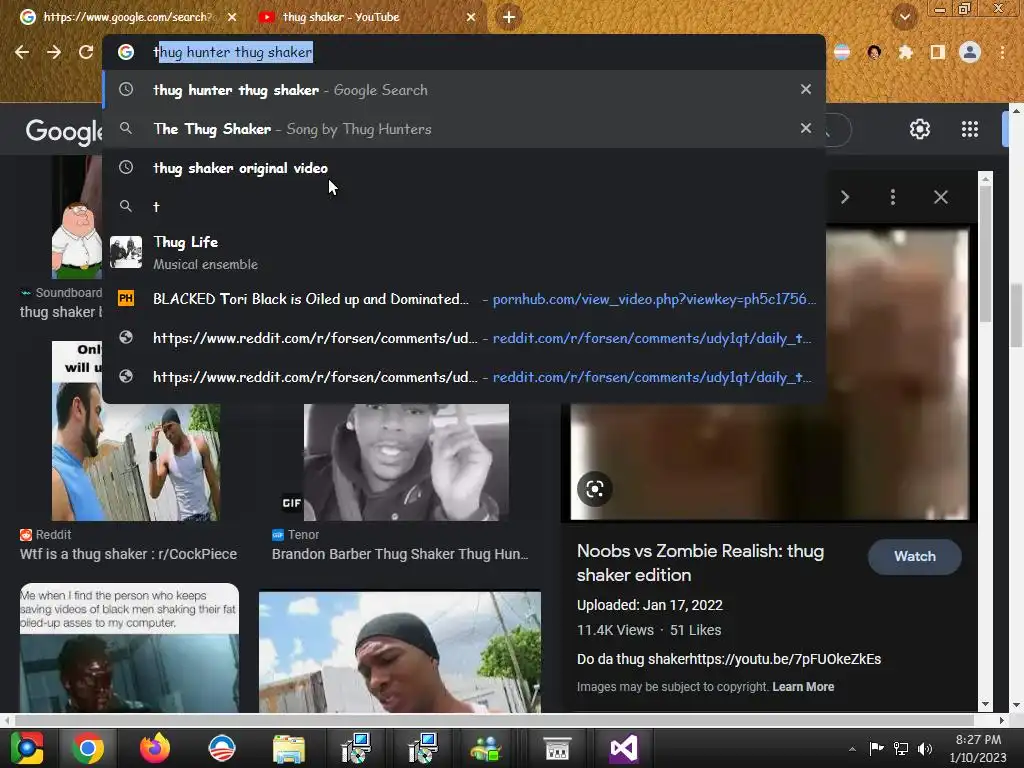Screen dimensions: 1024x768
Task: Open the blue-red circular logo taskbar app
Action: click(221, 748)
